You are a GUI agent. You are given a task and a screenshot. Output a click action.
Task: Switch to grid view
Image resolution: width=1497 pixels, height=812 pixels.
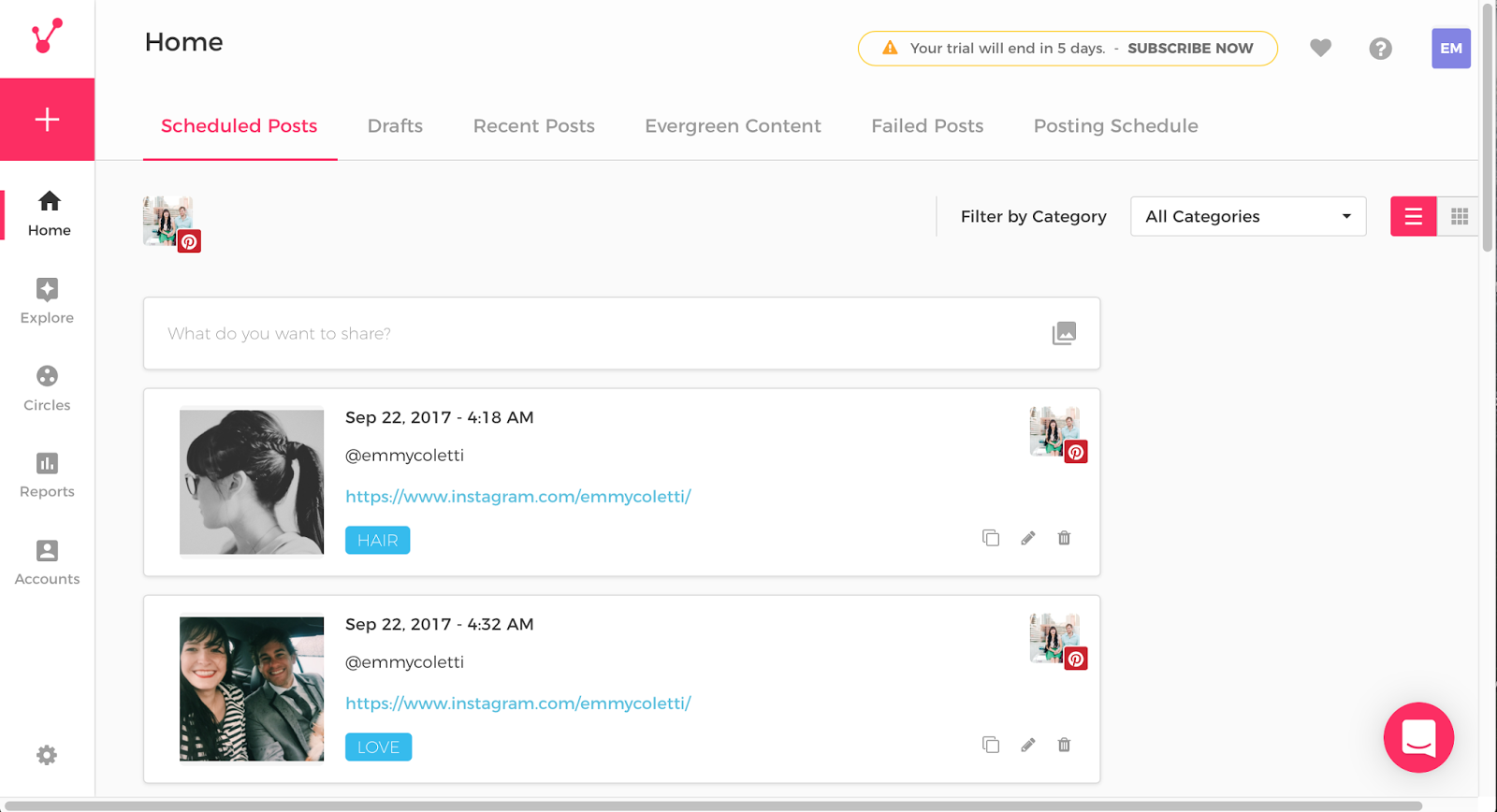(x=1459, y=216)
